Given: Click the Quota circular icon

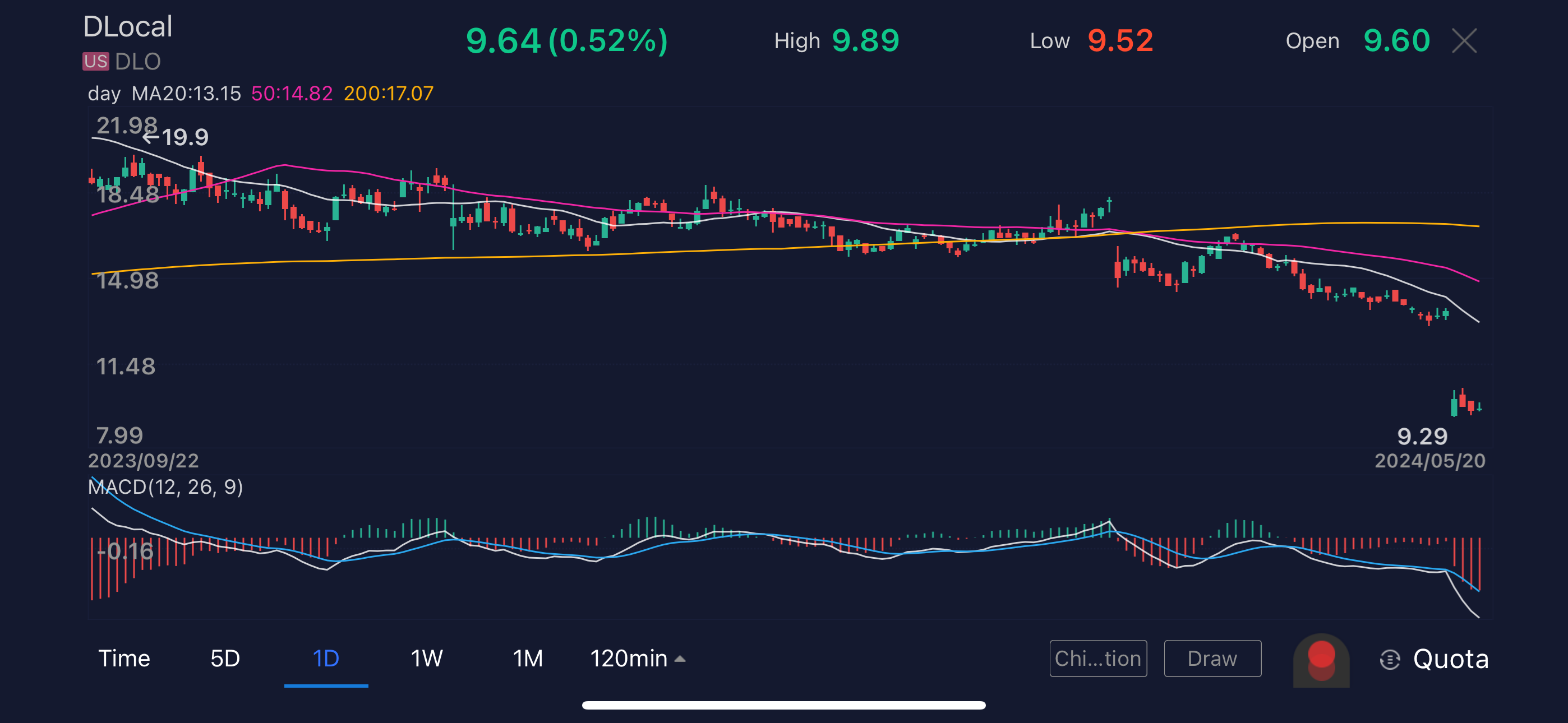Looking at the screenshot, I should click(1390, 659).
